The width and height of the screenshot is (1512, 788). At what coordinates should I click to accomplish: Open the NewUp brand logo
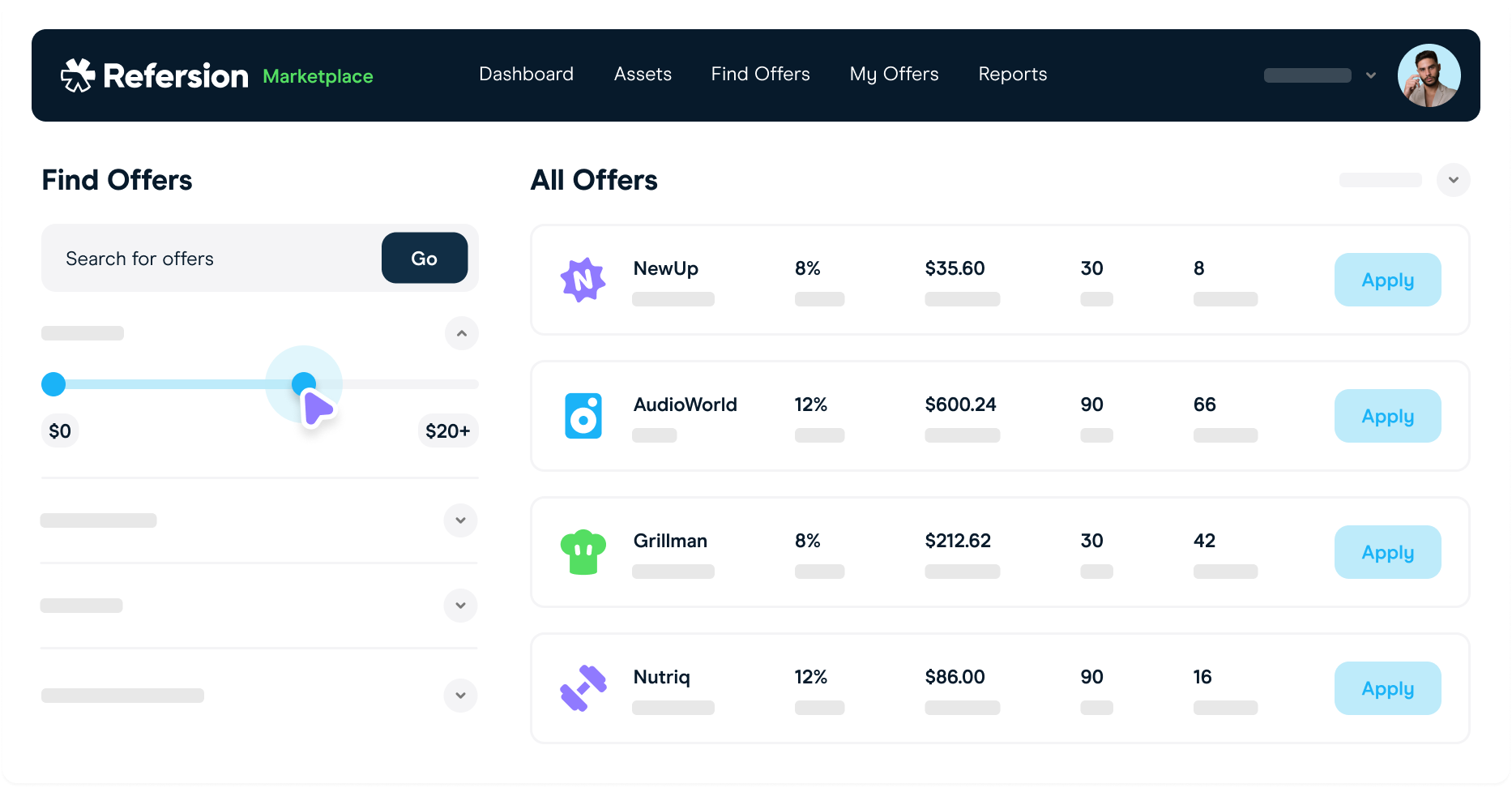[x=583, y=280]
